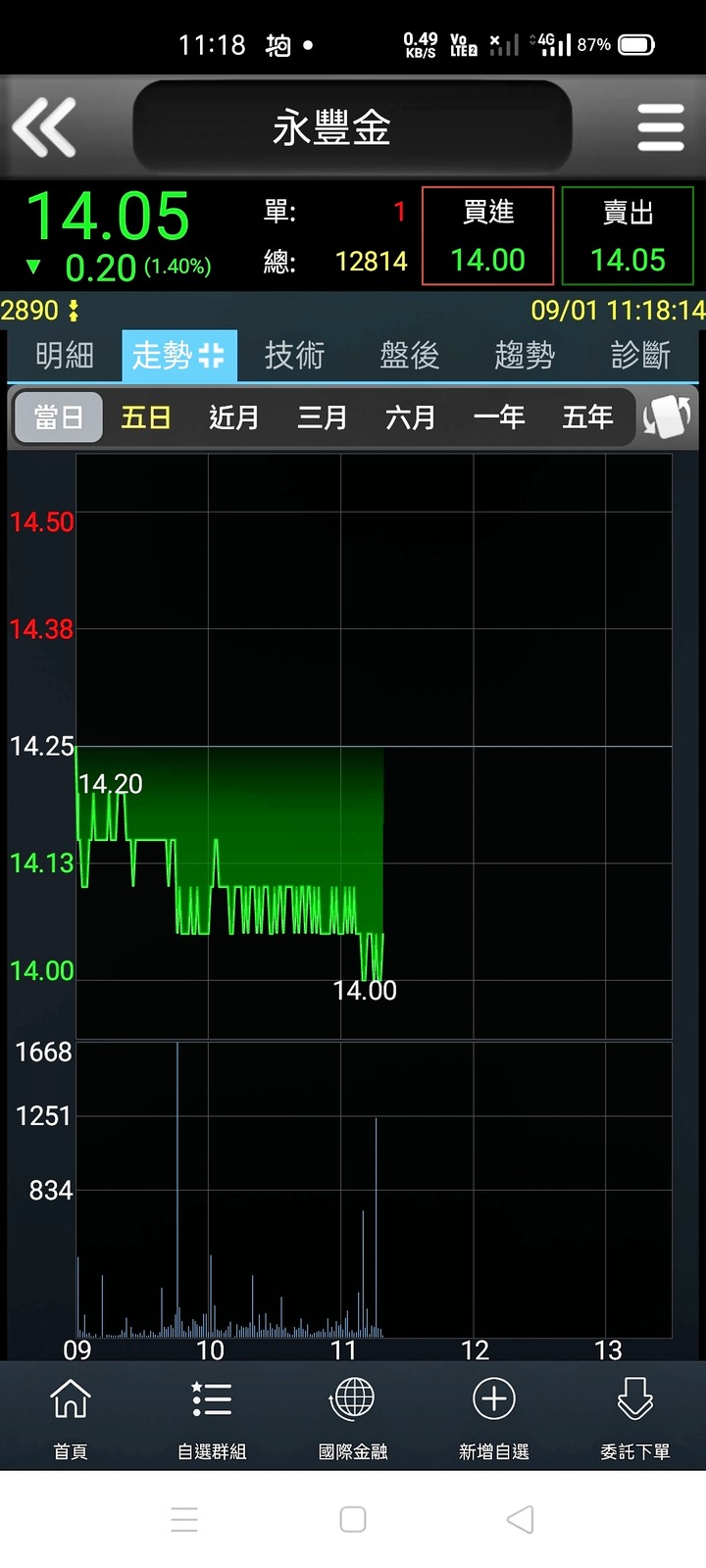Select the 當日 time range
The height and width of the screenshot is (1568, 706).
pyautogui.click(x=58, y=417)
